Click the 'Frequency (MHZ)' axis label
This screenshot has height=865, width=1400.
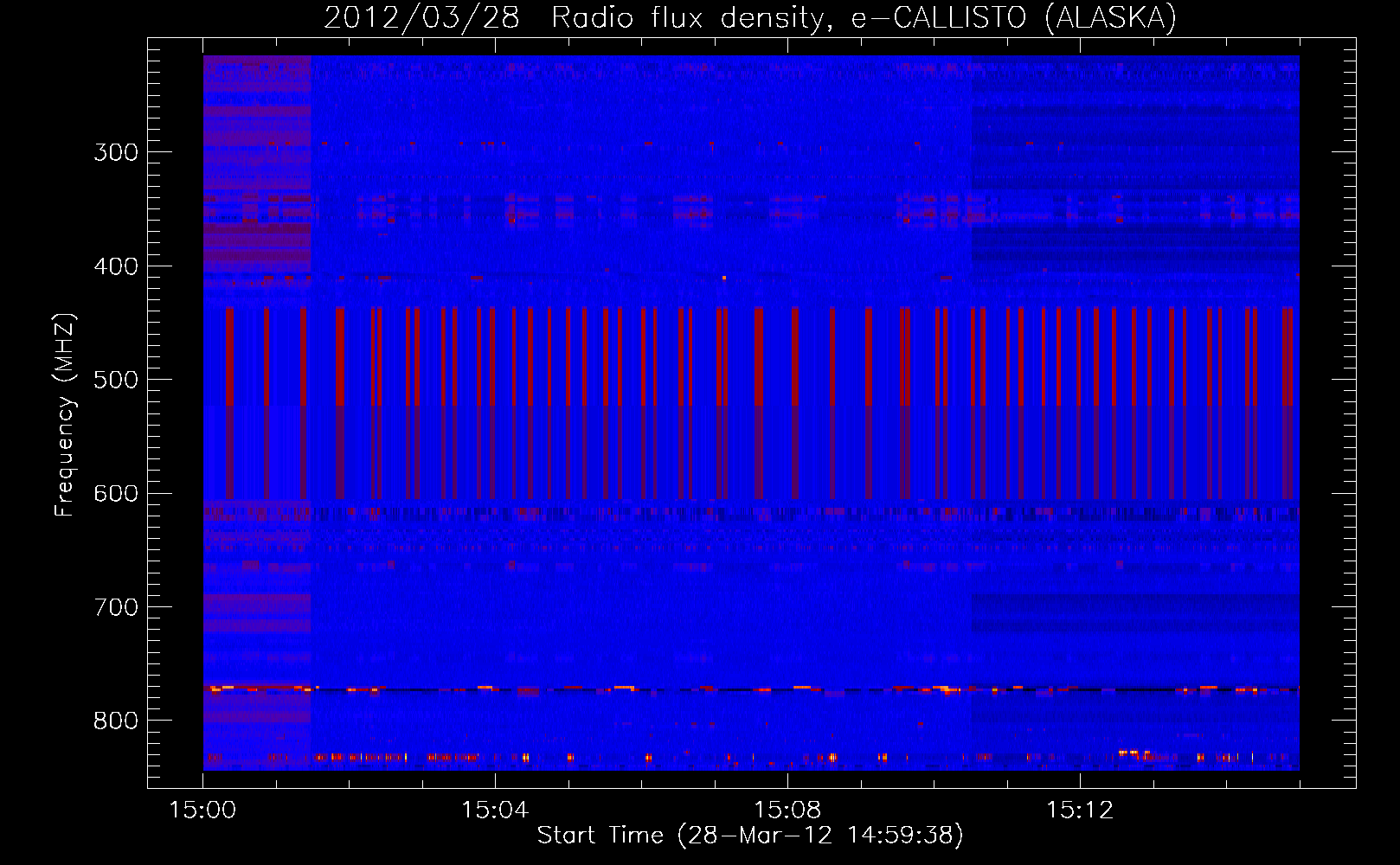(x=65, y=414)
